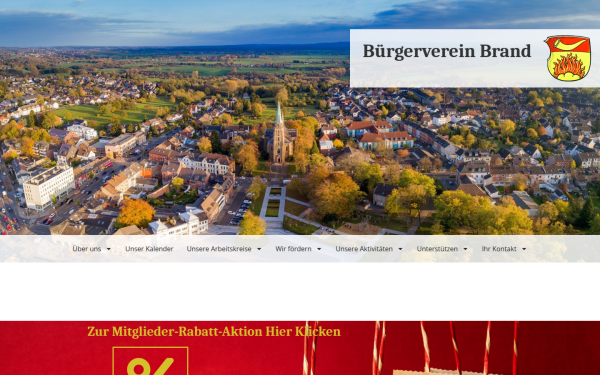Viewport: 600px width, 375px height.
Task: Click Zur Mitglieder-Rabatt-Aktion Hier Klicken link
Action: point(214,331)
